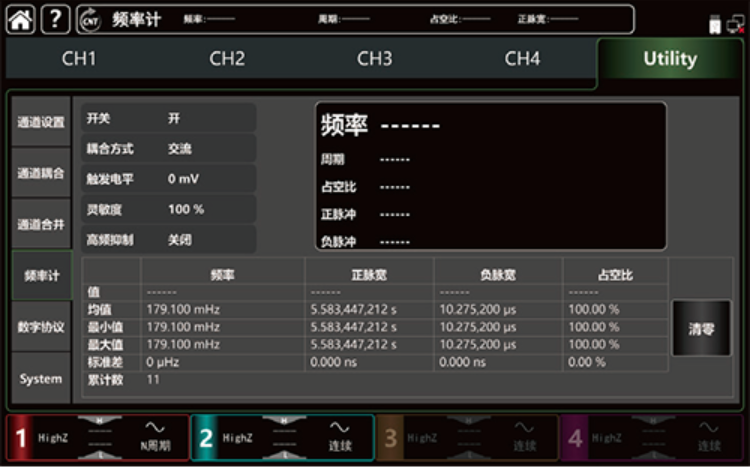Click the CNT frequency counter icon
Screen dimensions: 750x469
(x=90, y=19)
